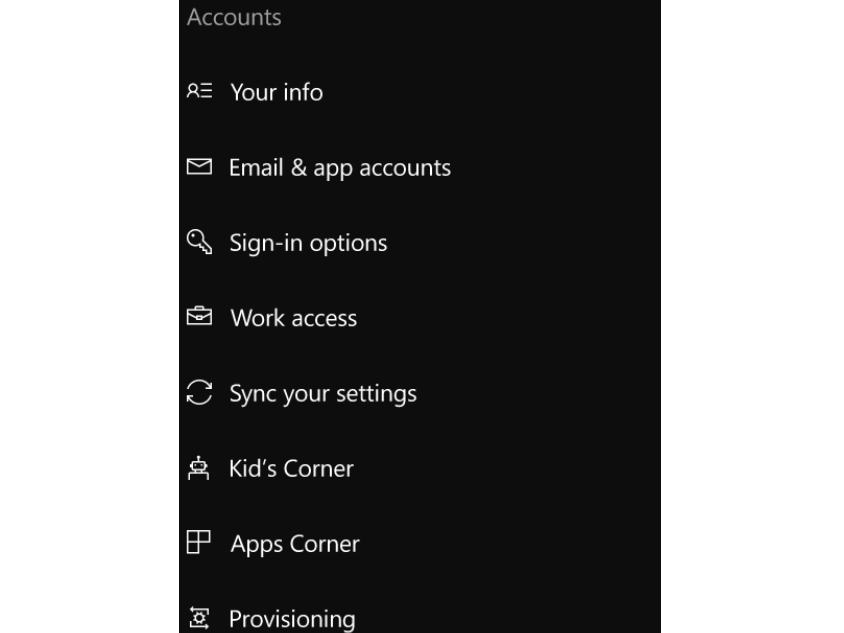The width and height of the screenshot is (844, 633).
Task: Click the Accounts page header
Action: click(x=234, y=17)
